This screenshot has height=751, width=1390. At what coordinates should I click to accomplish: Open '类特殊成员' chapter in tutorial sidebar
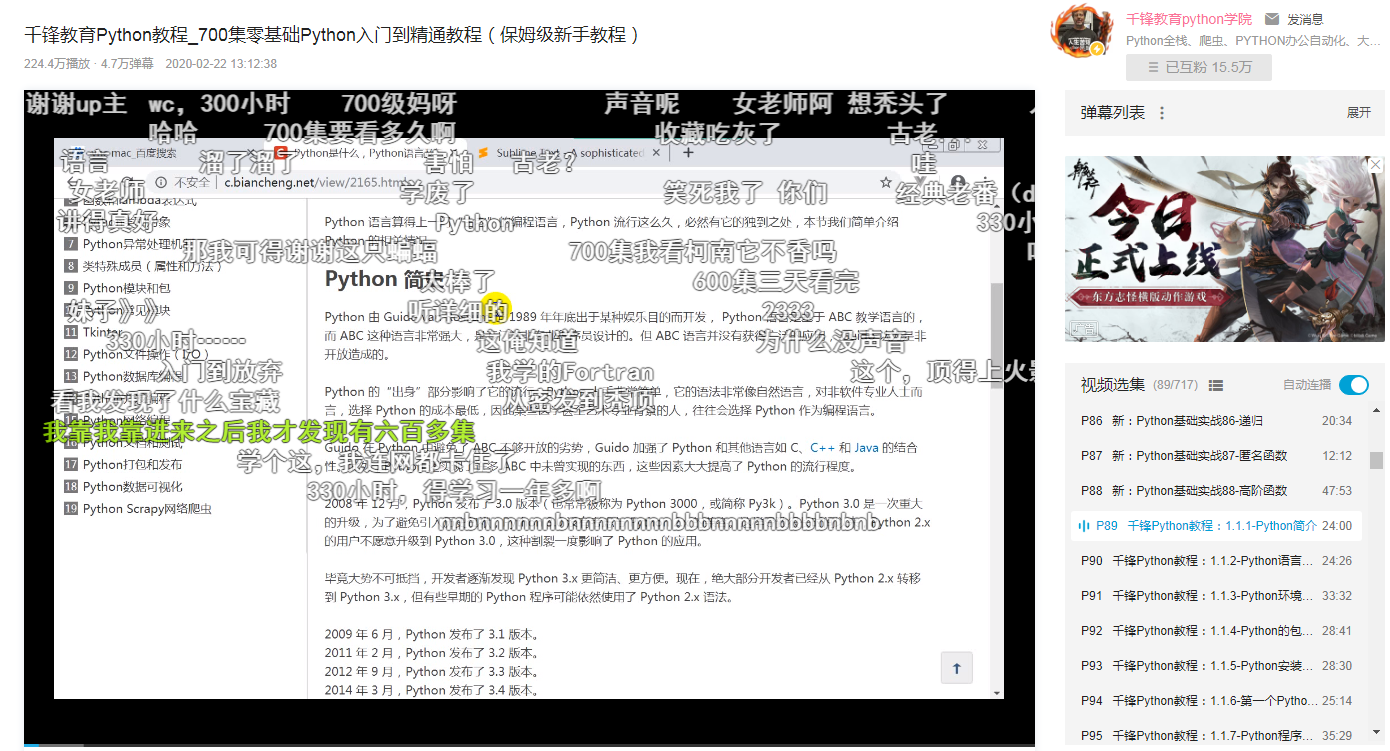click(x=144, y=266)
